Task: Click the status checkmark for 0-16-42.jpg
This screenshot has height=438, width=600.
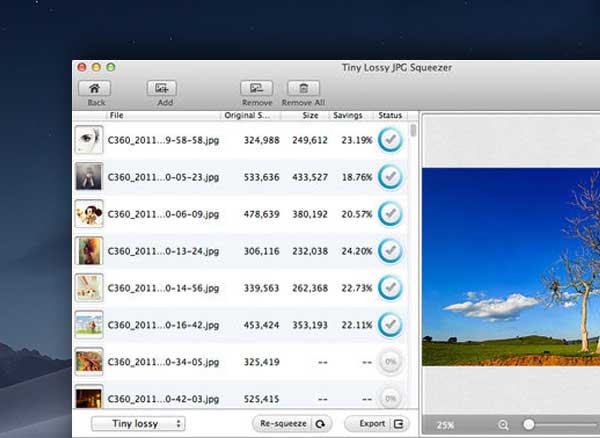Action: pos(390,325)
